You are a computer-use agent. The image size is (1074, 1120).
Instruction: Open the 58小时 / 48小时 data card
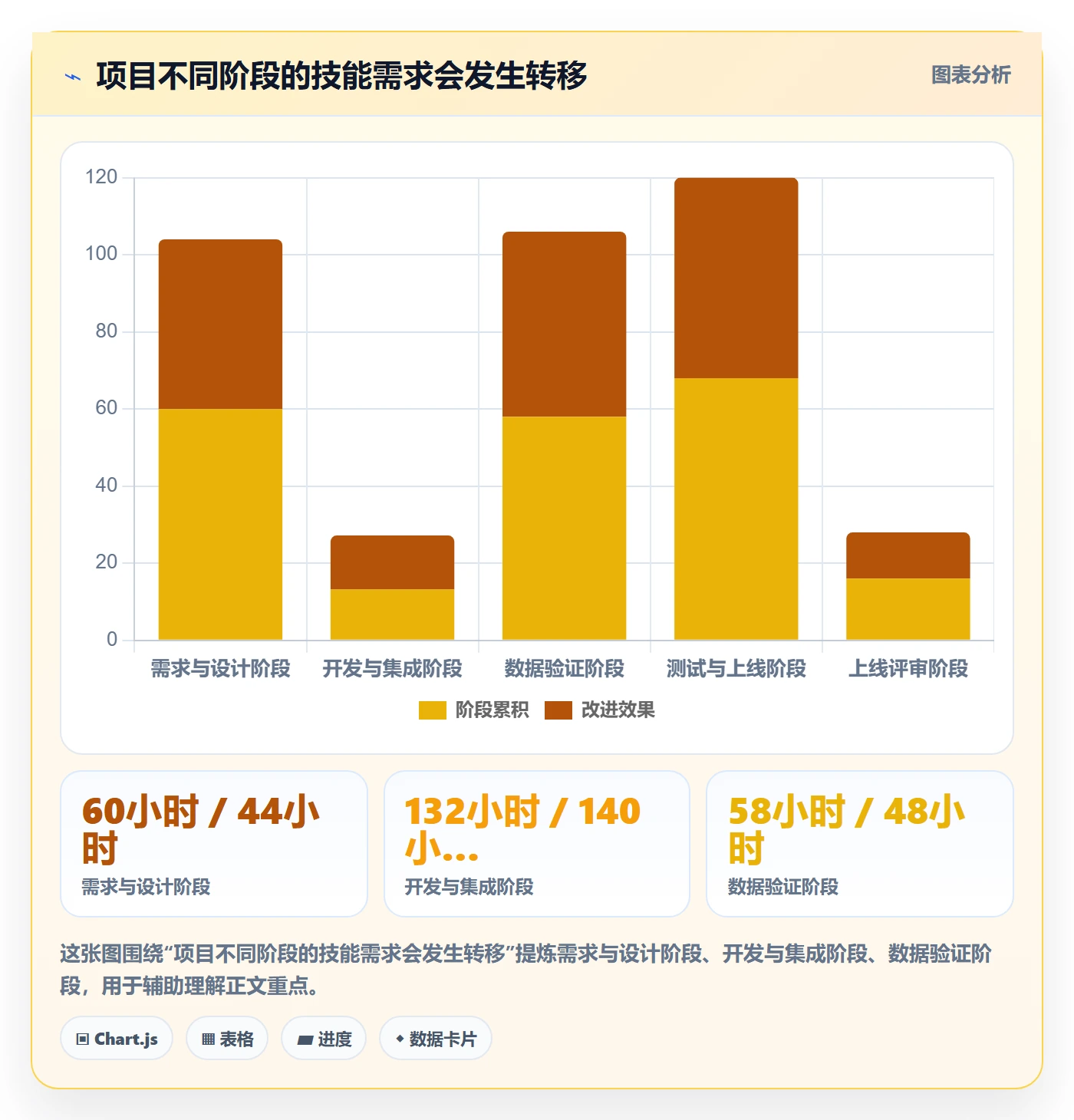[x=860, y=844]
